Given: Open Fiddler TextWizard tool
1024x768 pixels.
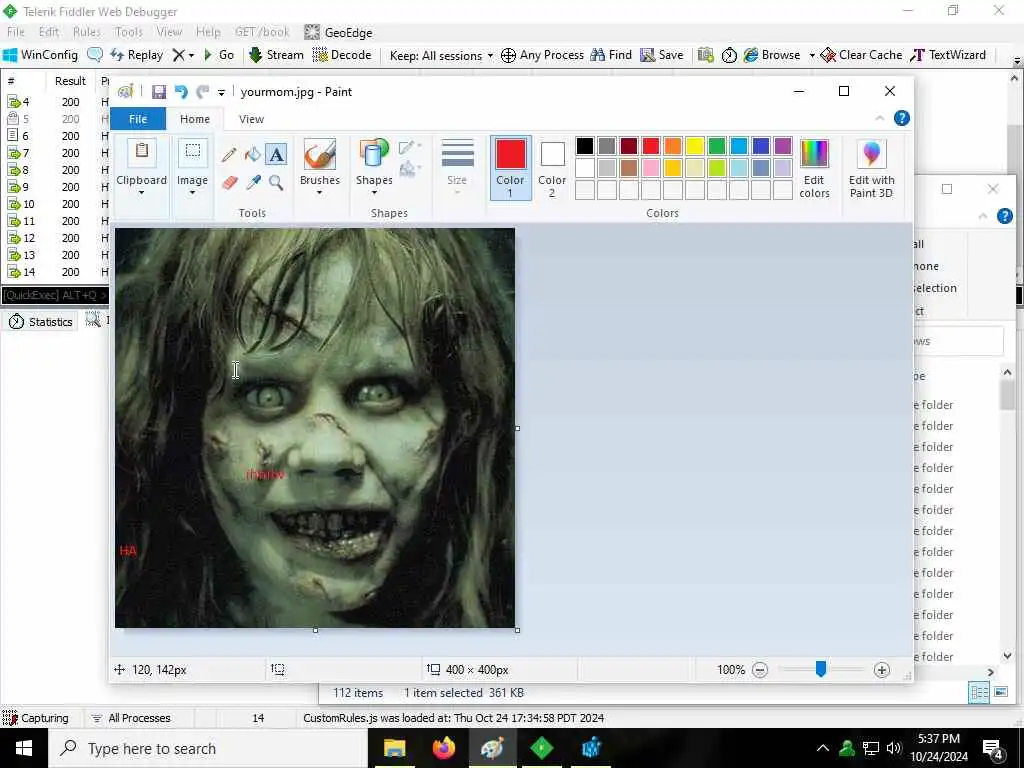Looking at the screenshot, I should tap(948, 55).
